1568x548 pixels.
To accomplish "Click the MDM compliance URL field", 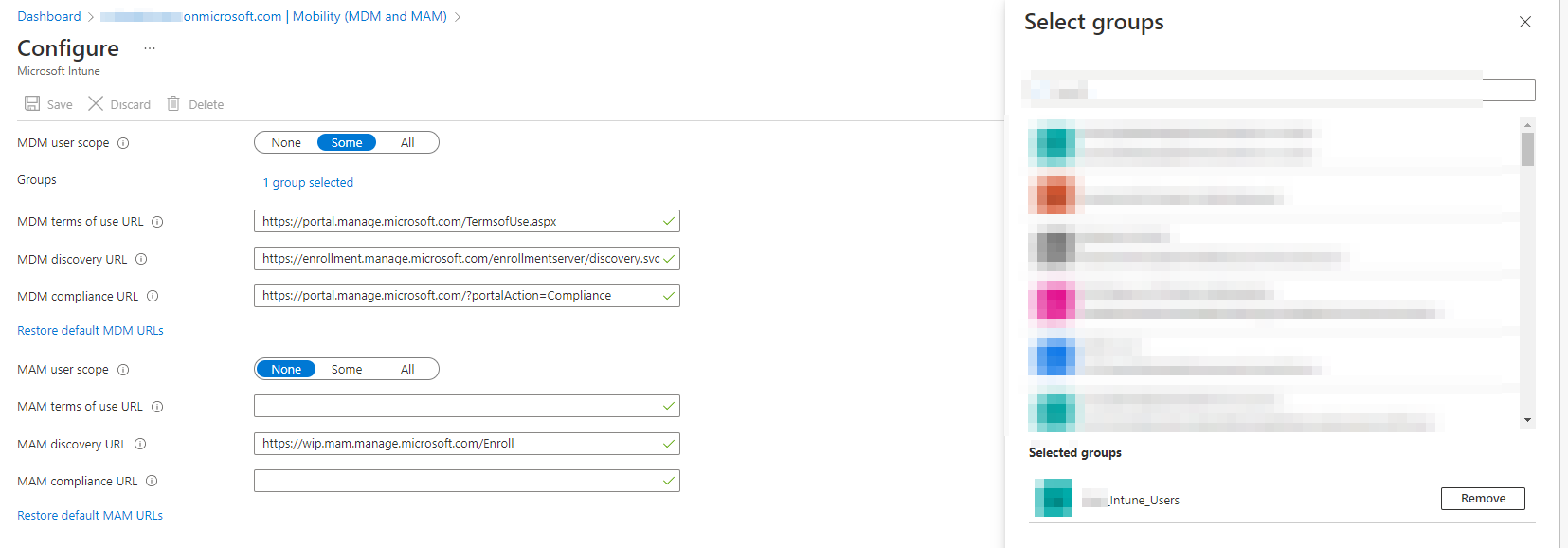I will click(x=467, y=295).
